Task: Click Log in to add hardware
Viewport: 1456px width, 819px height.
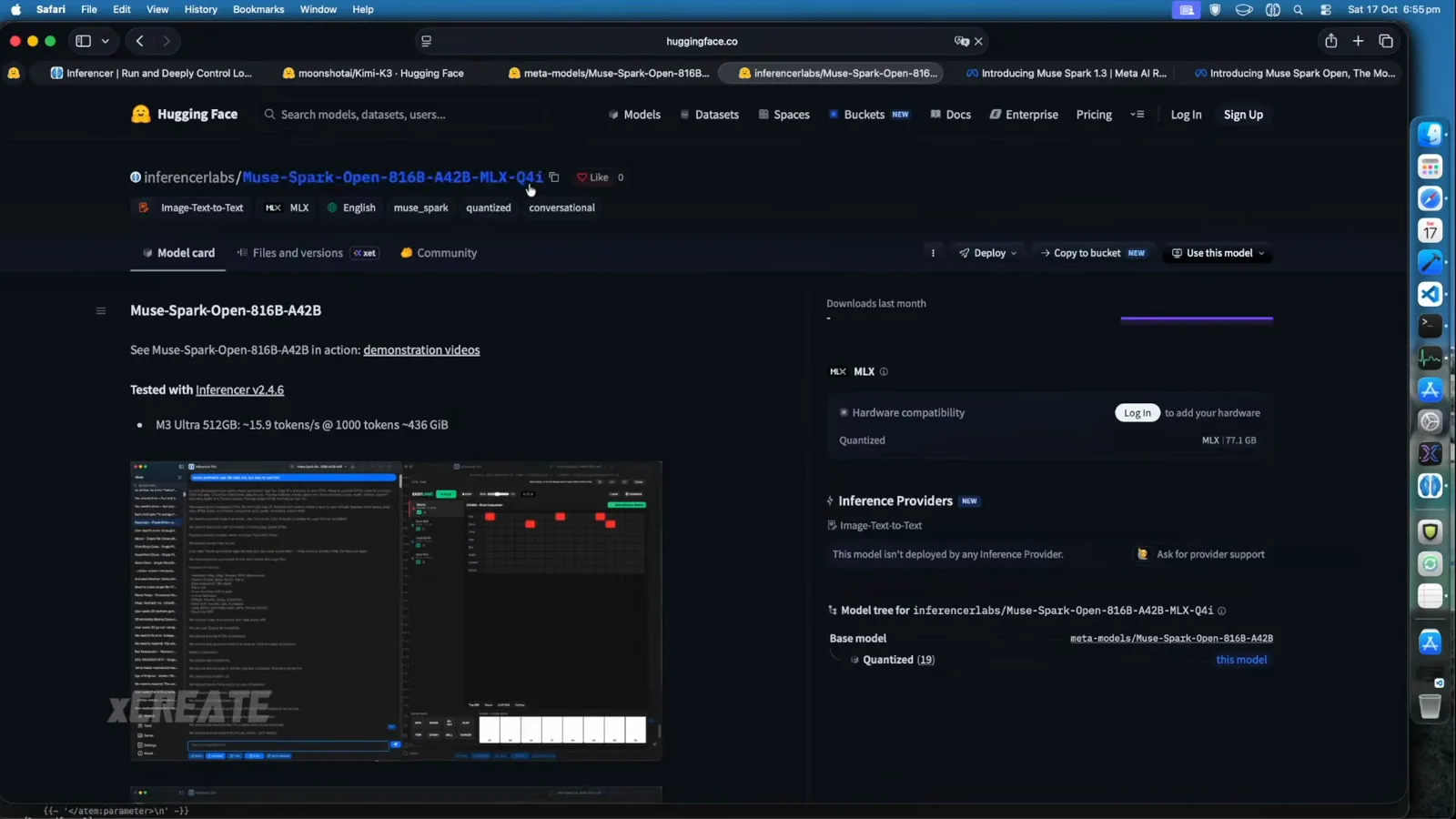Action: tap(1137, 413)
